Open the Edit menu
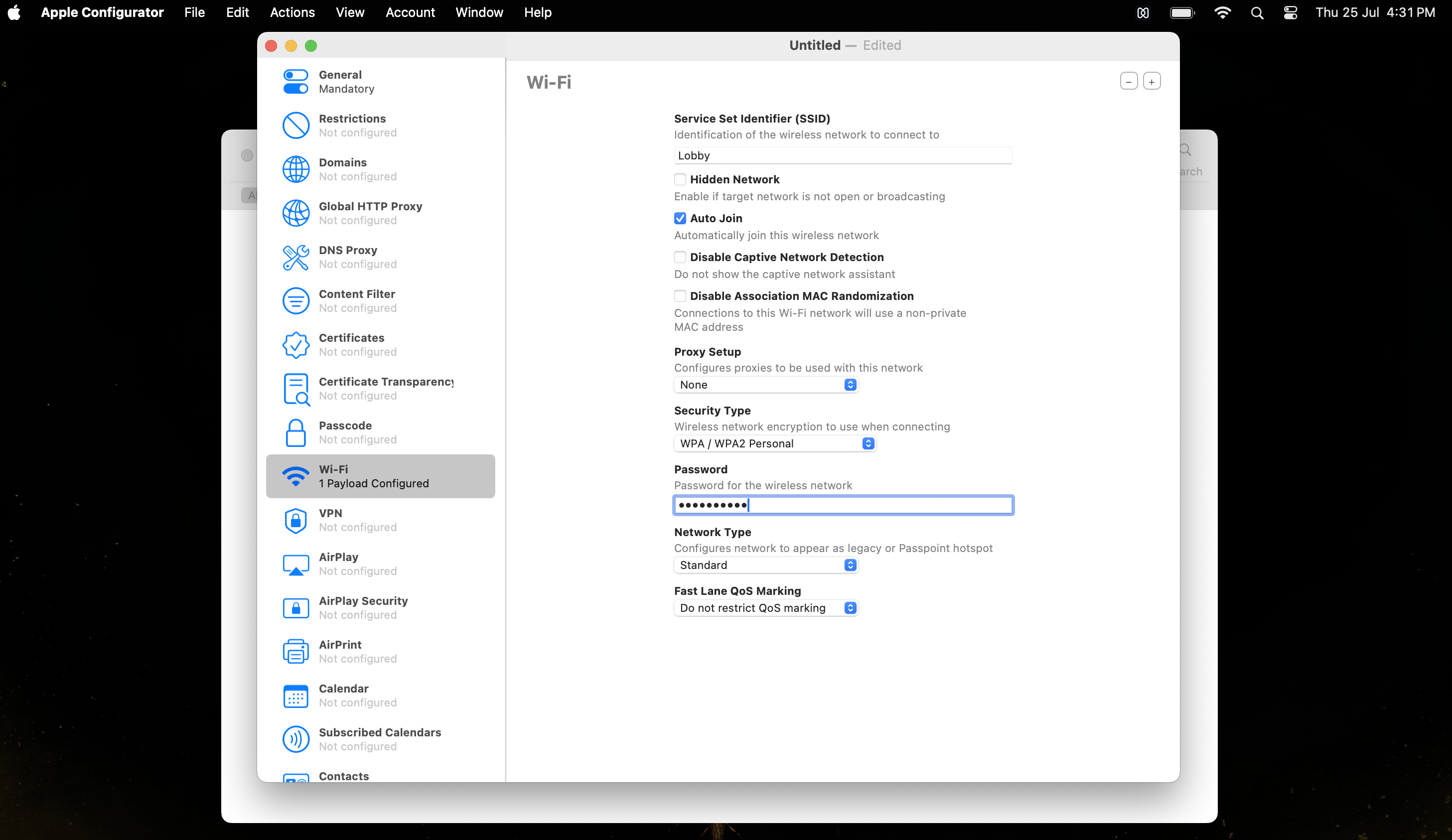Image resolution: width=1452 pixels, height=840 pixels. point(237,12)
